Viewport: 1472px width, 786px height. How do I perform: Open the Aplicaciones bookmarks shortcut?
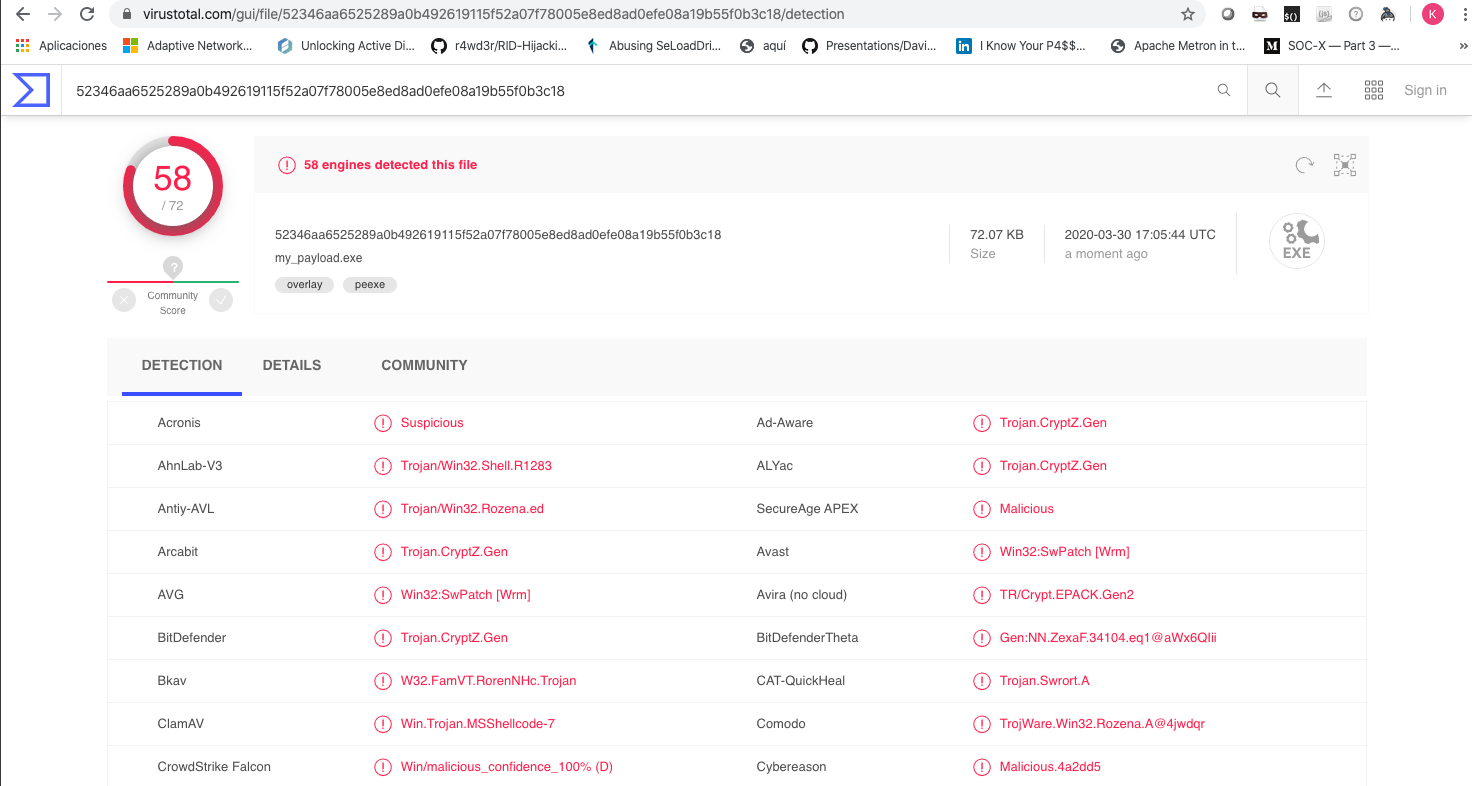[x=62, y=46]
